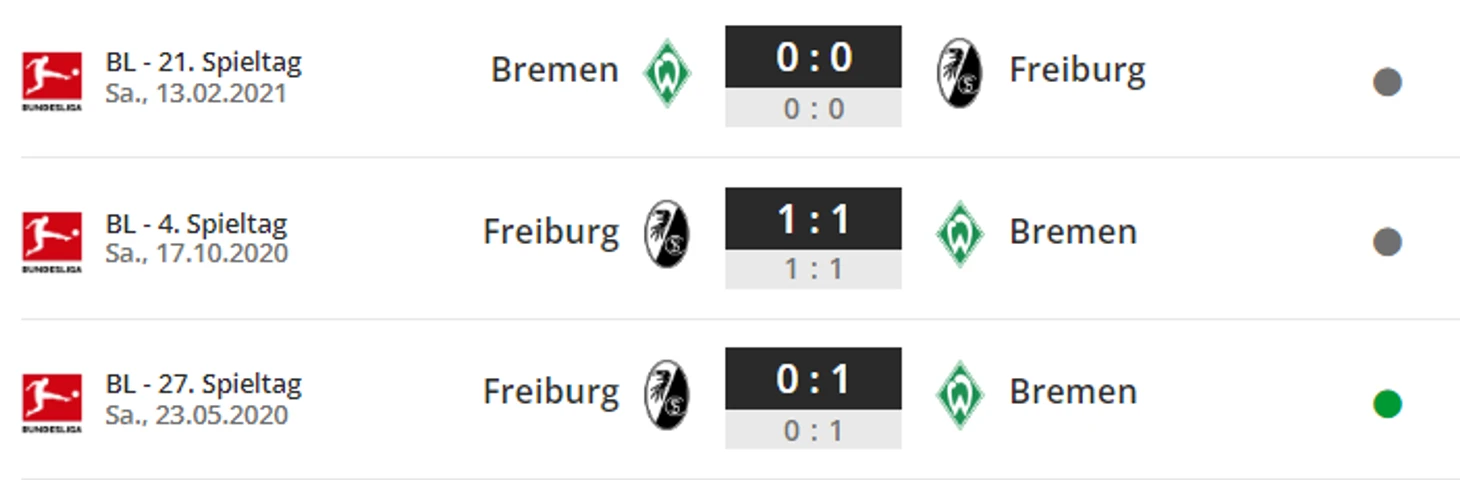1460x480 pixels.
Task: Click Bundesliga logo for 27. Spieltag match
Action: click(x=52, y=402)
